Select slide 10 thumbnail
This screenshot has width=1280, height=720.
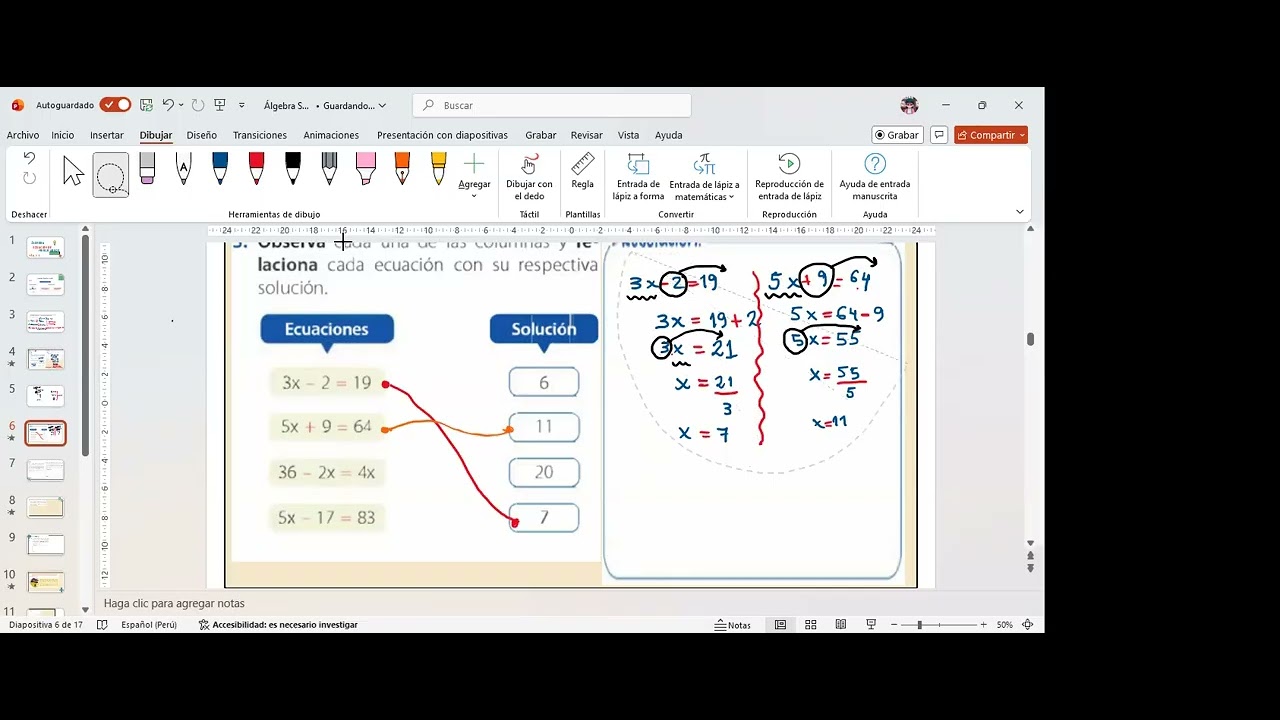(46, 582)
